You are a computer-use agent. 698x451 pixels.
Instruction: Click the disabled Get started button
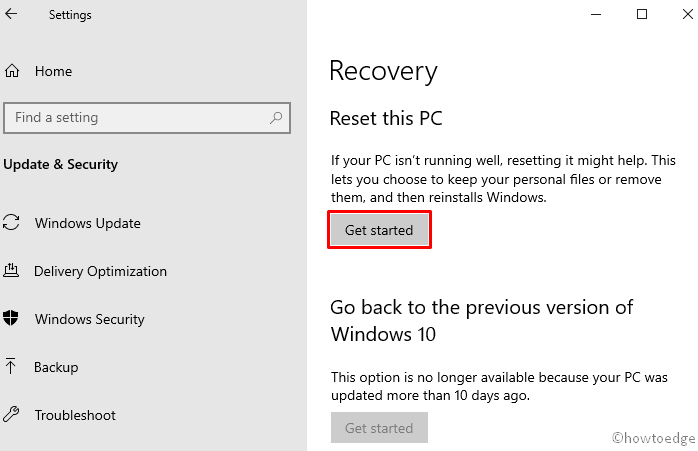pyautogui.click(x=379, y=428)
